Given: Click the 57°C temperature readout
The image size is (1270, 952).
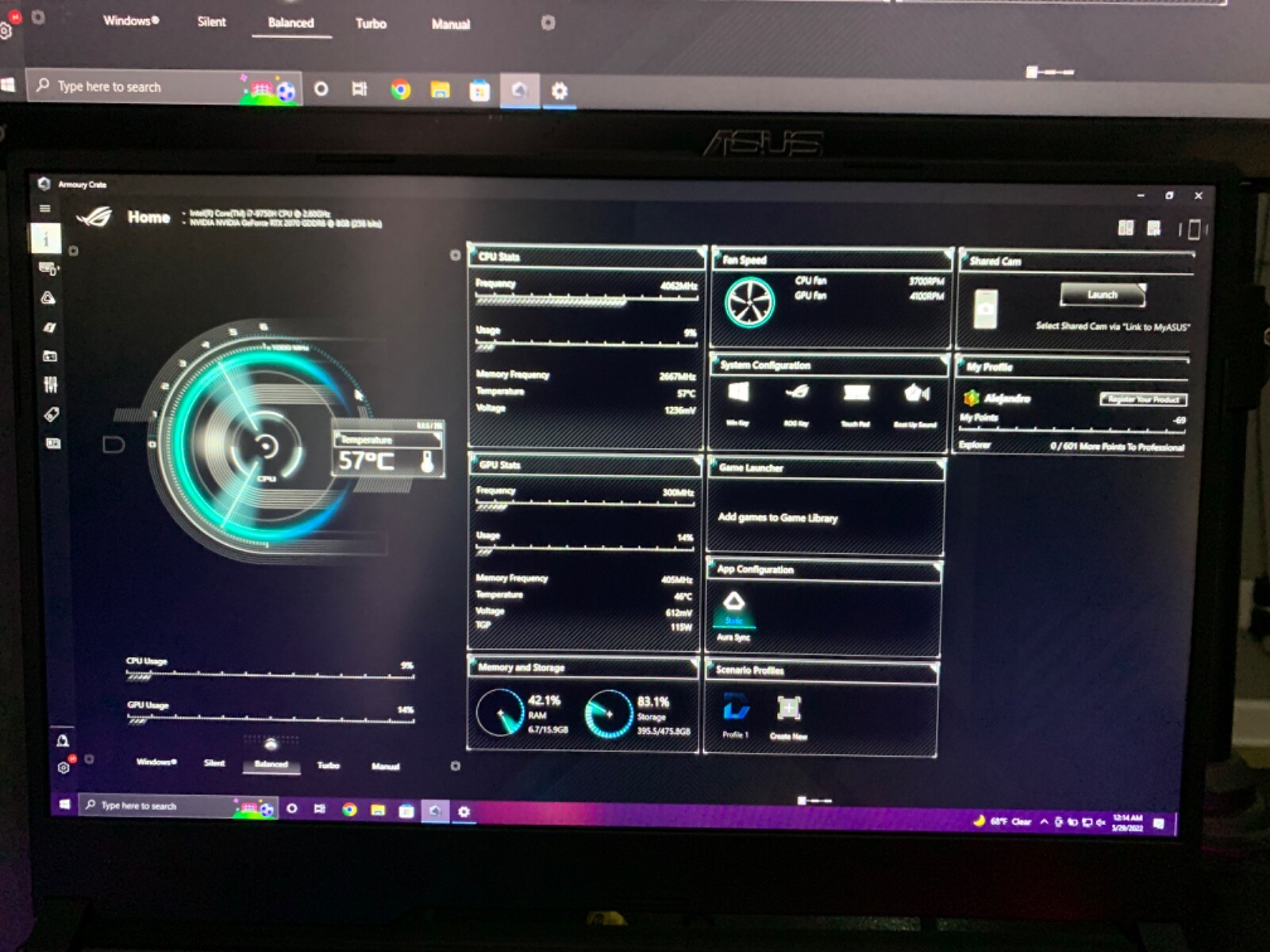Looking at the screenshot, I should (x=366, y=461).
